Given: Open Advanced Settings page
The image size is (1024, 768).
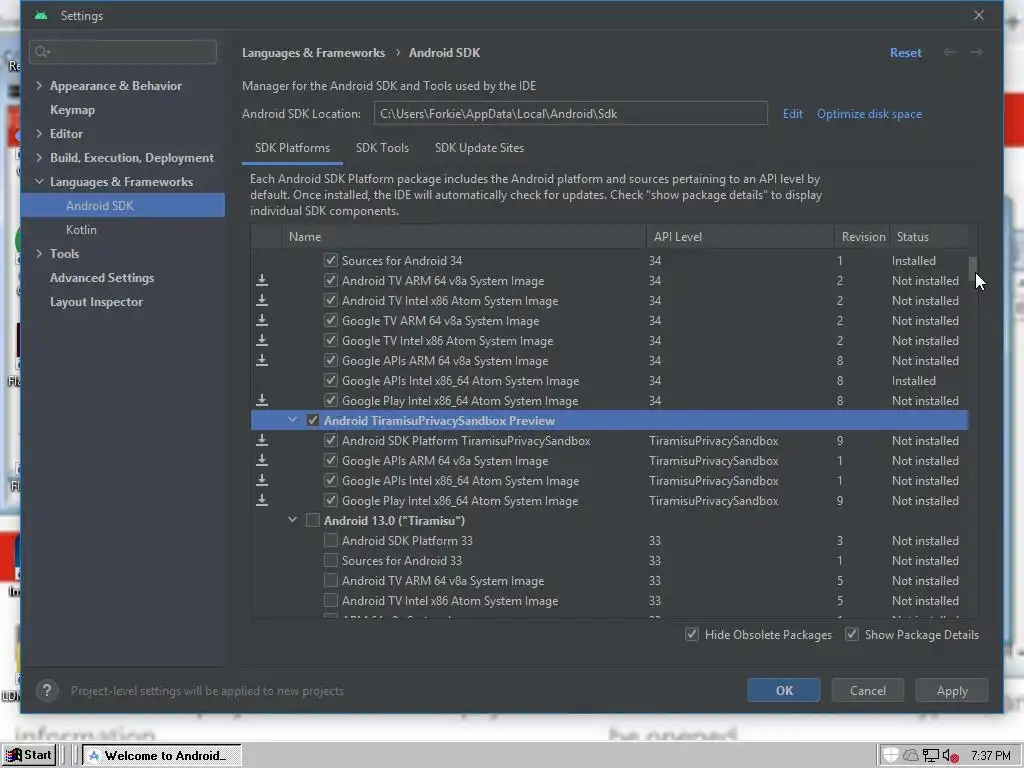Looking at the screenshot, I should coord(102,278).
